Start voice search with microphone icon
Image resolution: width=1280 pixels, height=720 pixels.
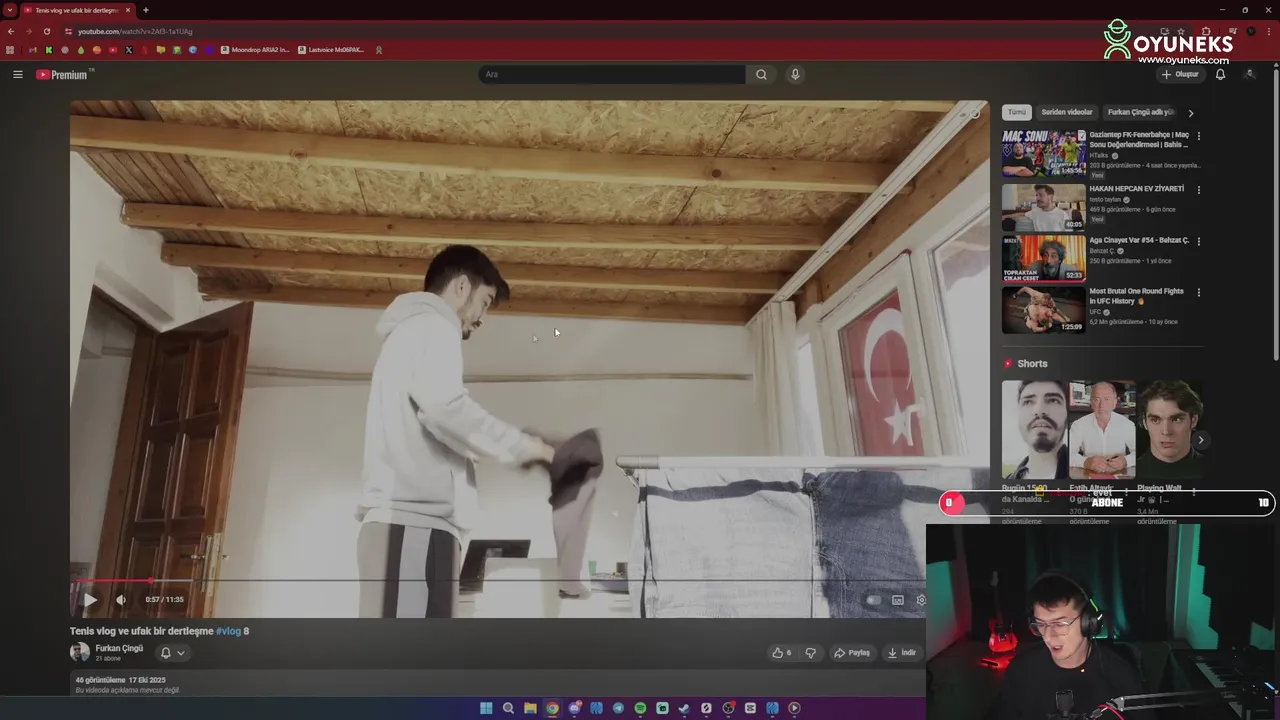tap(795, 74)
